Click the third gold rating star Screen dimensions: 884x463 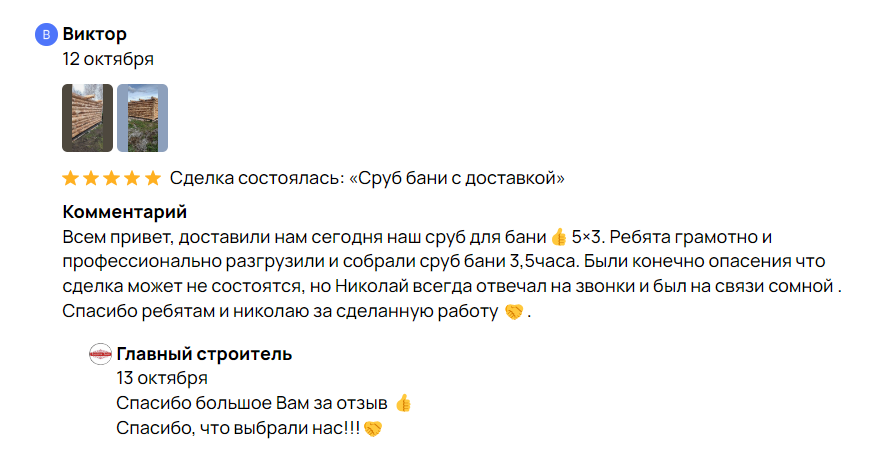point(112,178)
